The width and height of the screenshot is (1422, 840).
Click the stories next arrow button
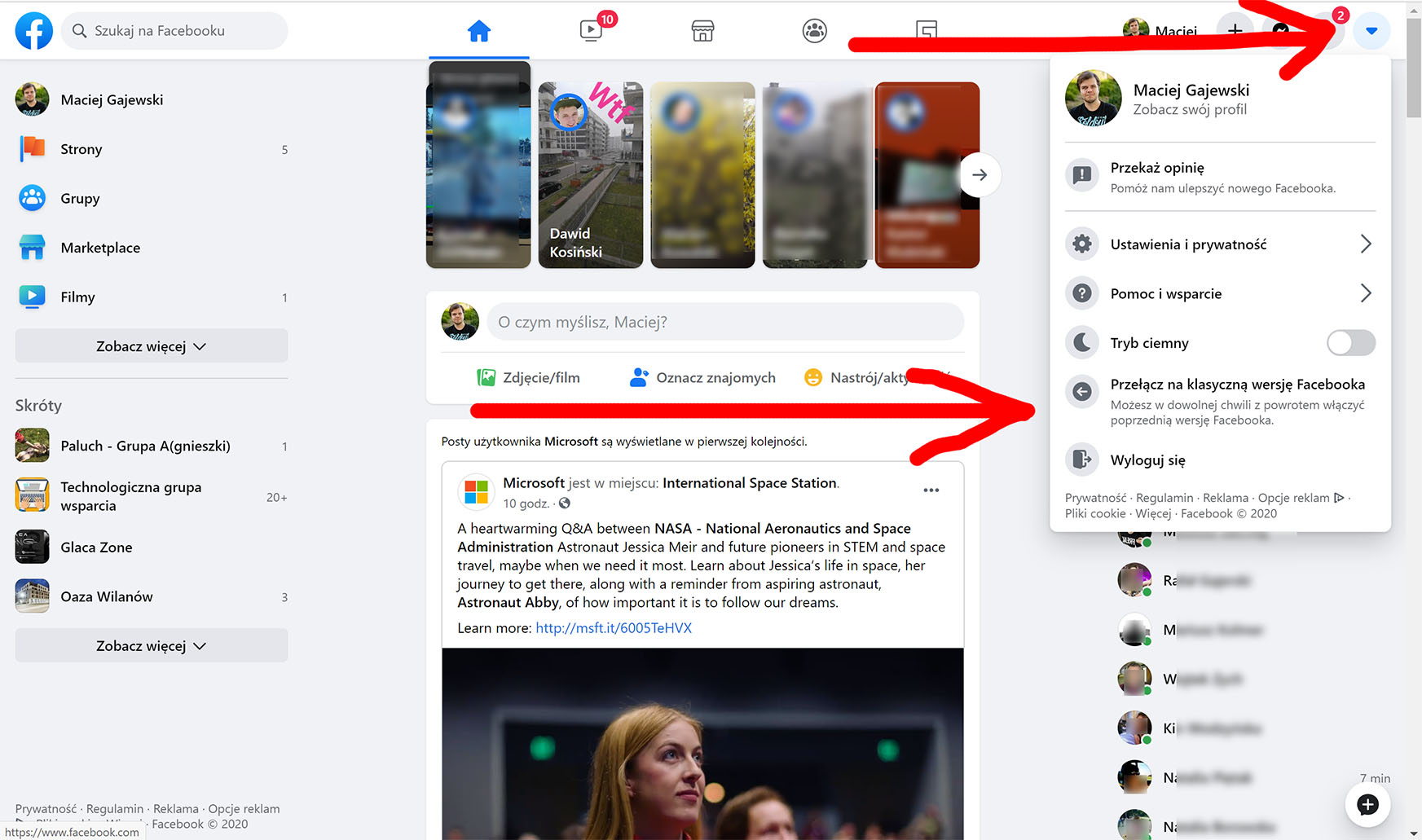click(980, 174)
